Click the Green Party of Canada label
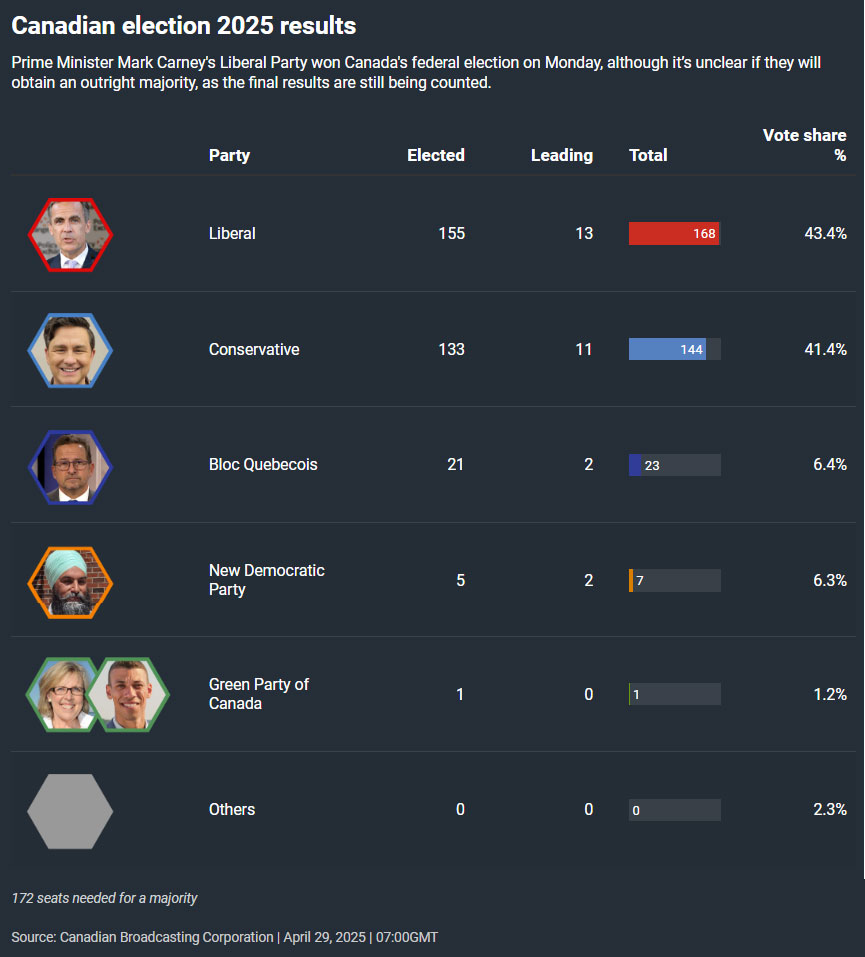 (x=258, y=694)
